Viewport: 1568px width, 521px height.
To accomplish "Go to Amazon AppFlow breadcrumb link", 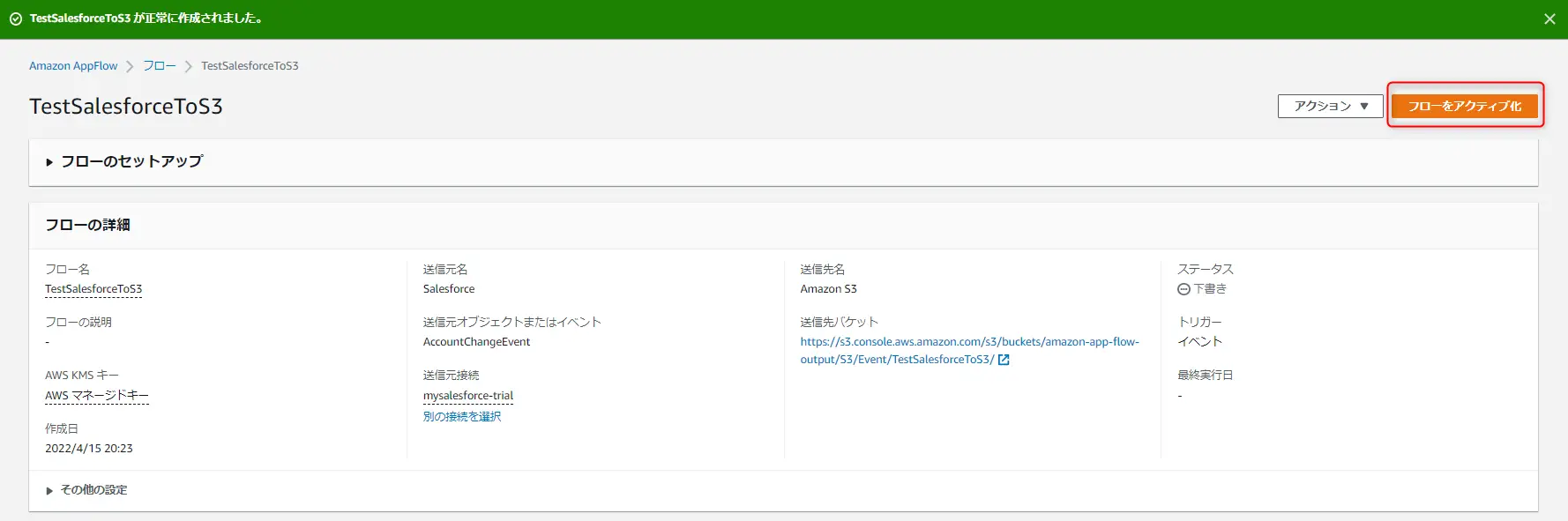I will [x=73, y=66].
